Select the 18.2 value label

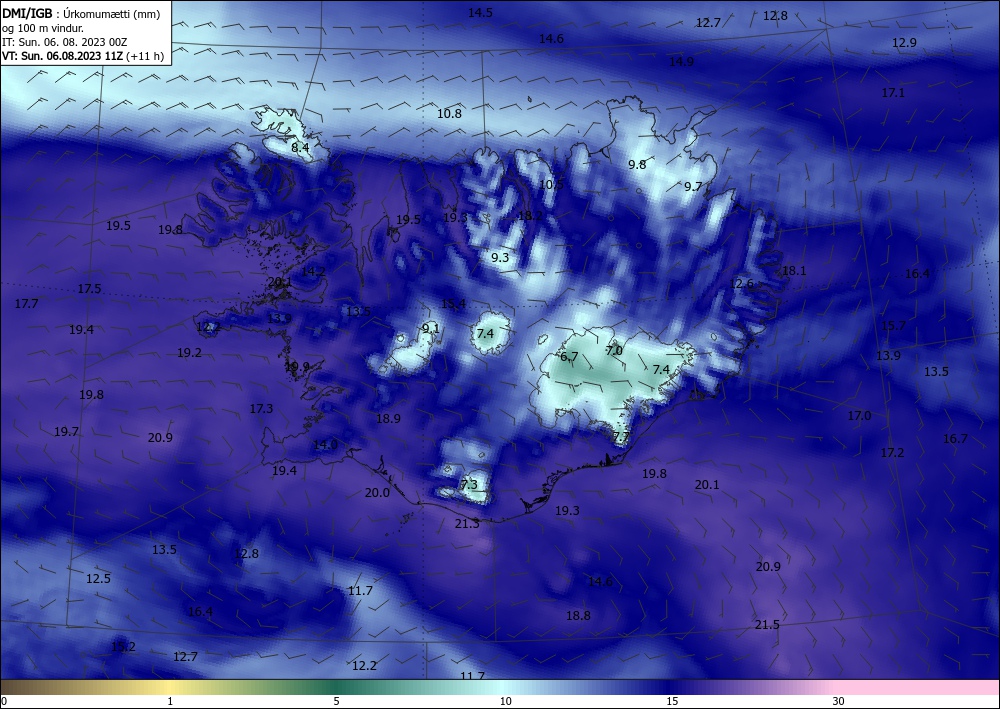[x=530, y=216]
